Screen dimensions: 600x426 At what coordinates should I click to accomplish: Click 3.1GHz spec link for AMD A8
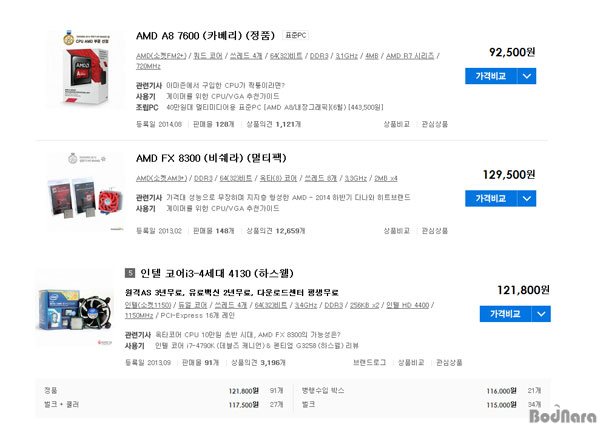click(x=347, y=56)
